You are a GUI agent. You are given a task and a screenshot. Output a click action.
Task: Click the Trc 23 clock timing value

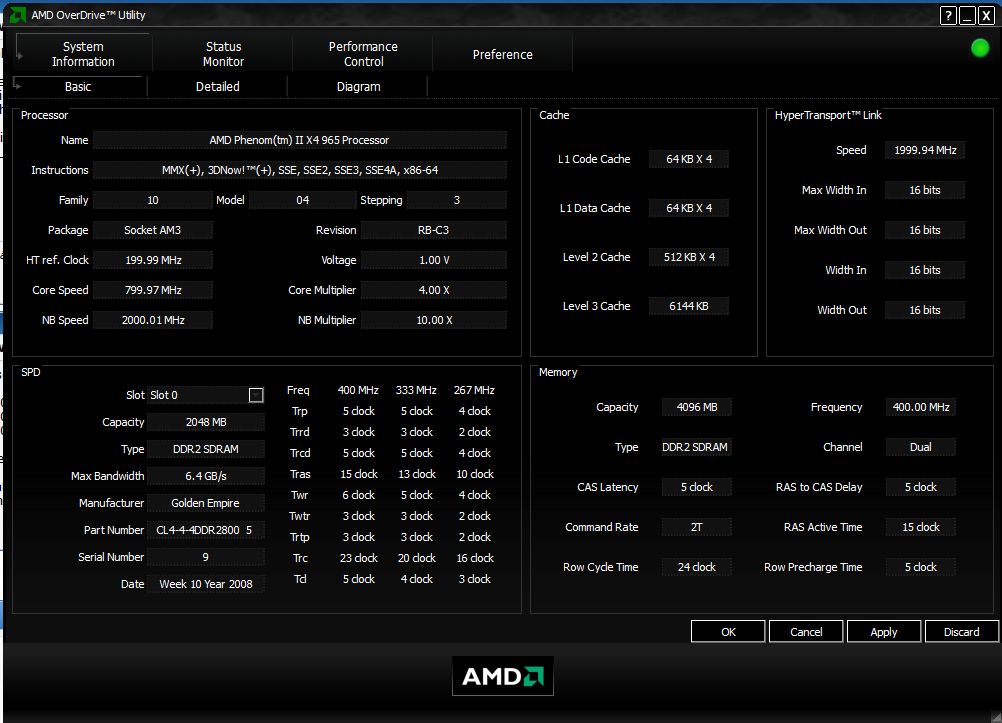358,558
